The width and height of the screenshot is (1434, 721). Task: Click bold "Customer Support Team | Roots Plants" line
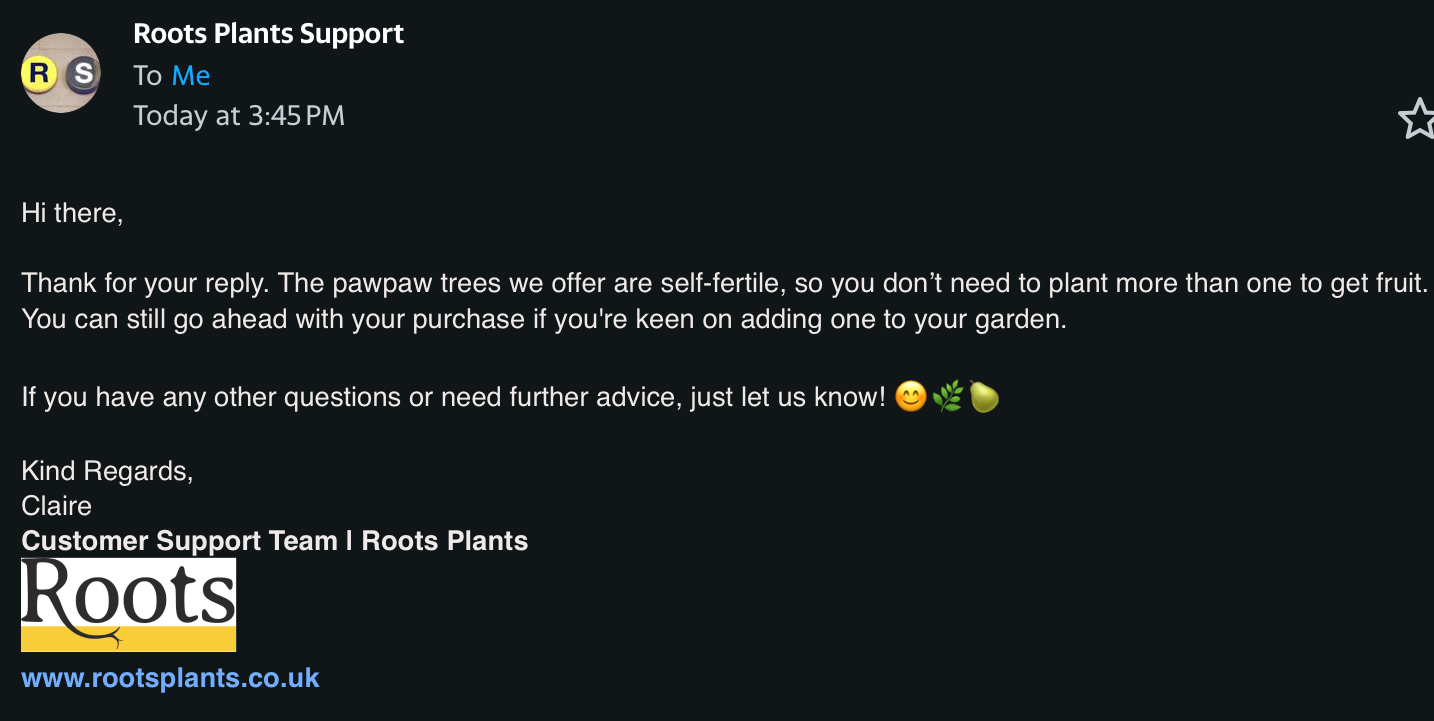pos(275,541)
